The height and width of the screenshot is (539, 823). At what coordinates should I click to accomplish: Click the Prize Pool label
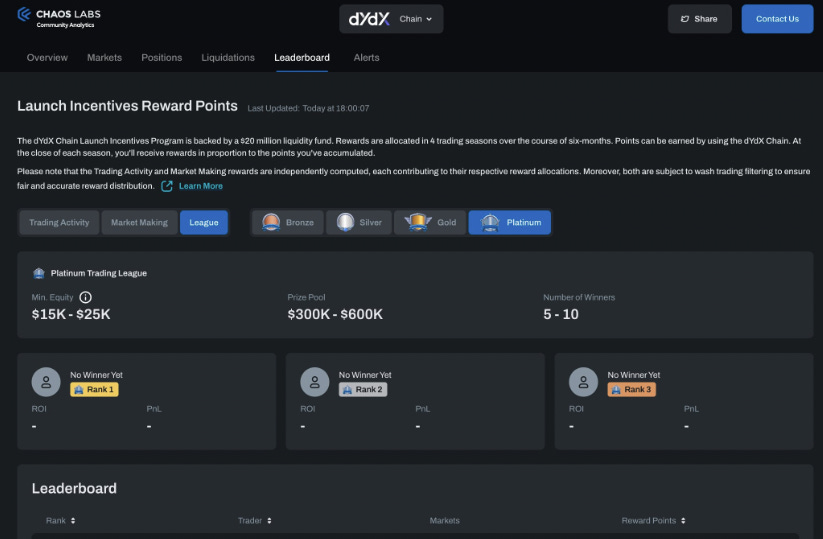(307, 298)
